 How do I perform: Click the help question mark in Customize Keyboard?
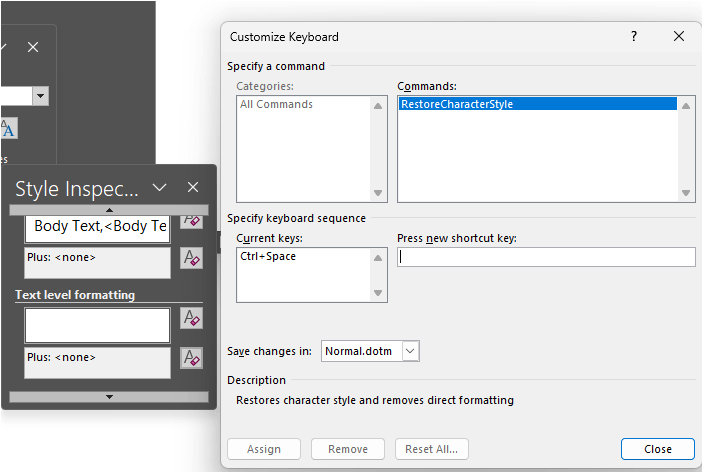[634, 36]
